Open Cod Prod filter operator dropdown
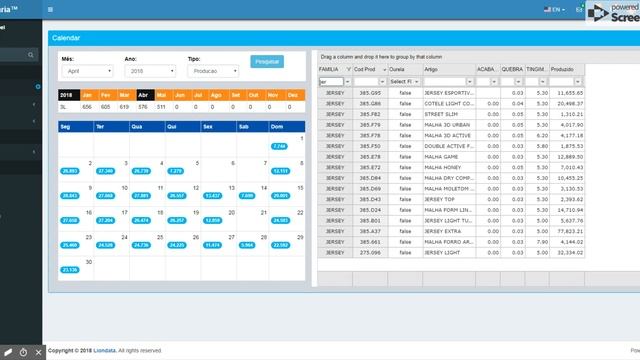 tap(382, 82)
